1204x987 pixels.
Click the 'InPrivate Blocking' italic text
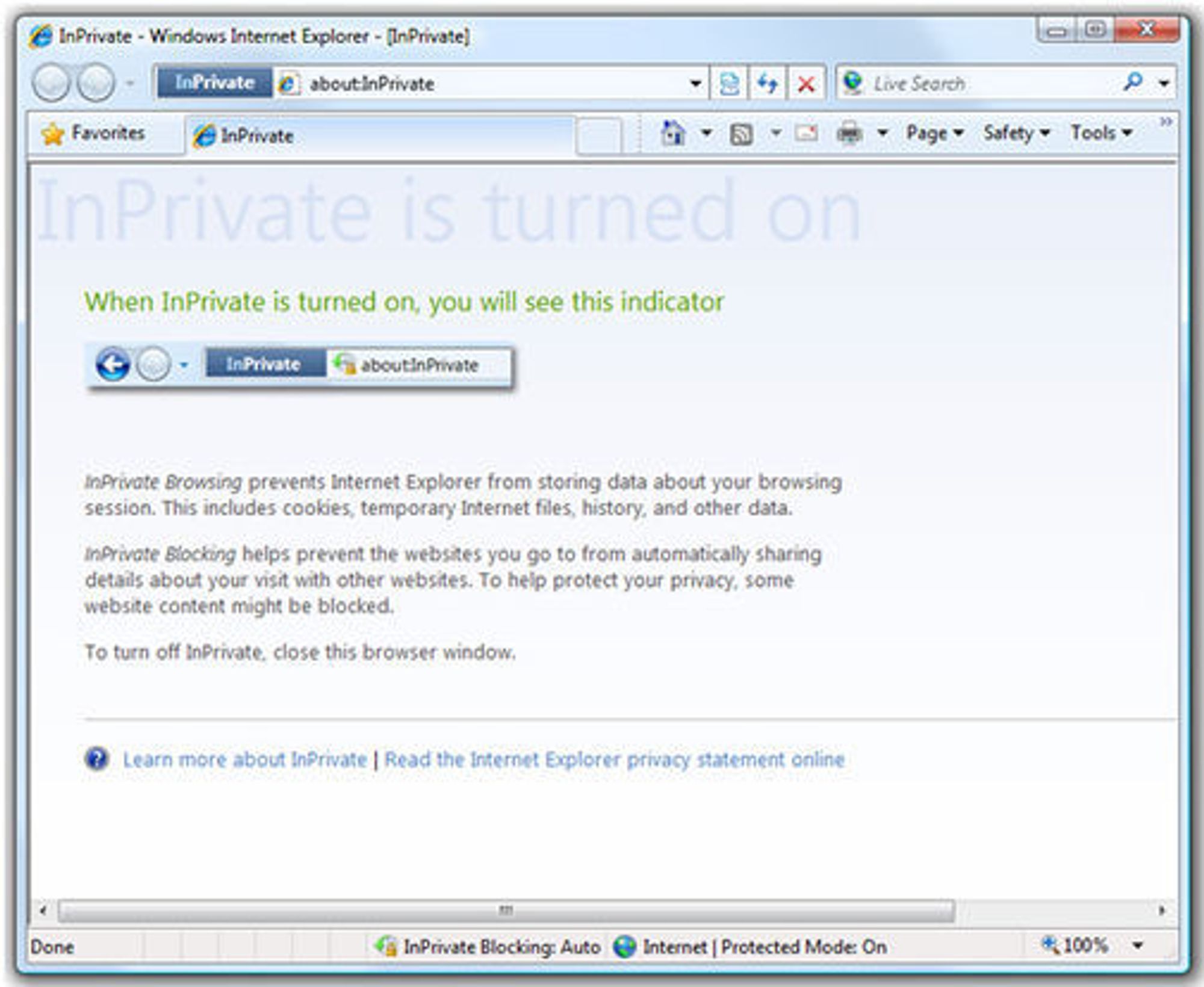tap(161, 554)
